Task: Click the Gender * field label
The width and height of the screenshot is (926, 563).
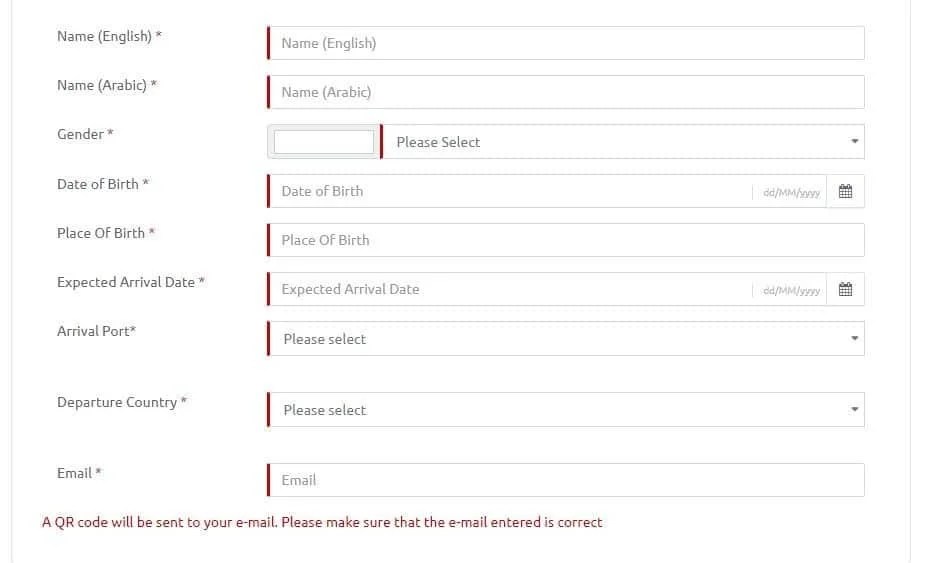Action: point(85,134)
